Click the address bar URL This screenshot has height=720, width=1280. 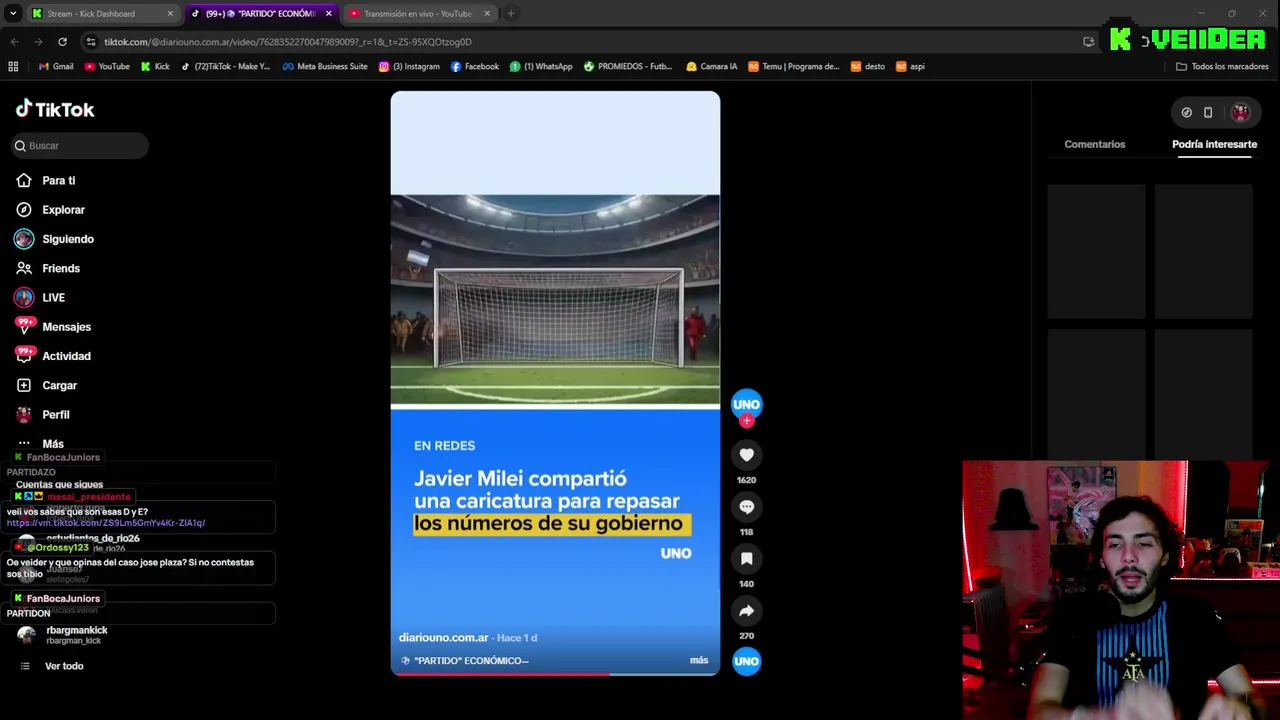point(288,42)
